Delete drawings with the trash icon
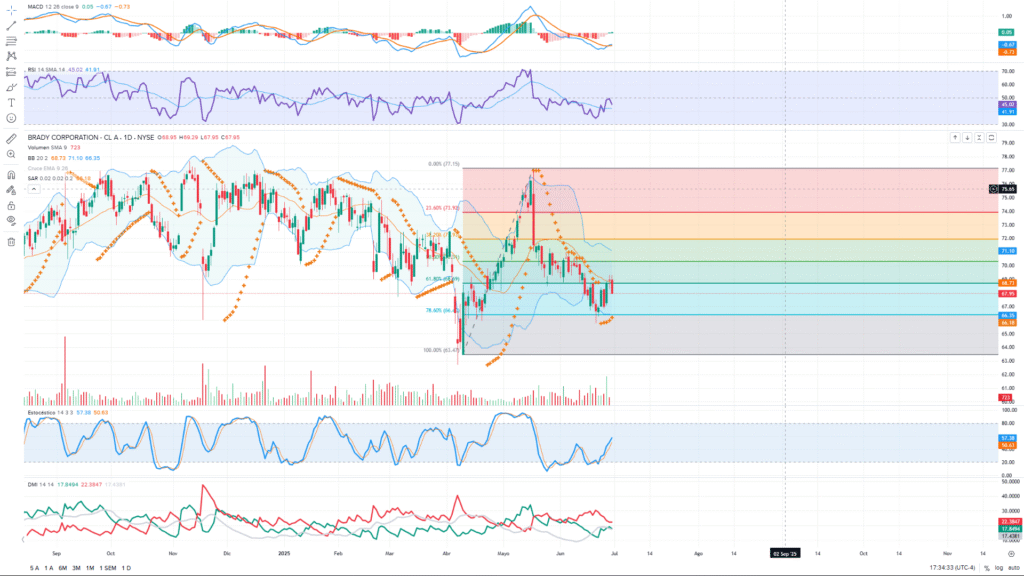1024x576 pixels. 11,241
